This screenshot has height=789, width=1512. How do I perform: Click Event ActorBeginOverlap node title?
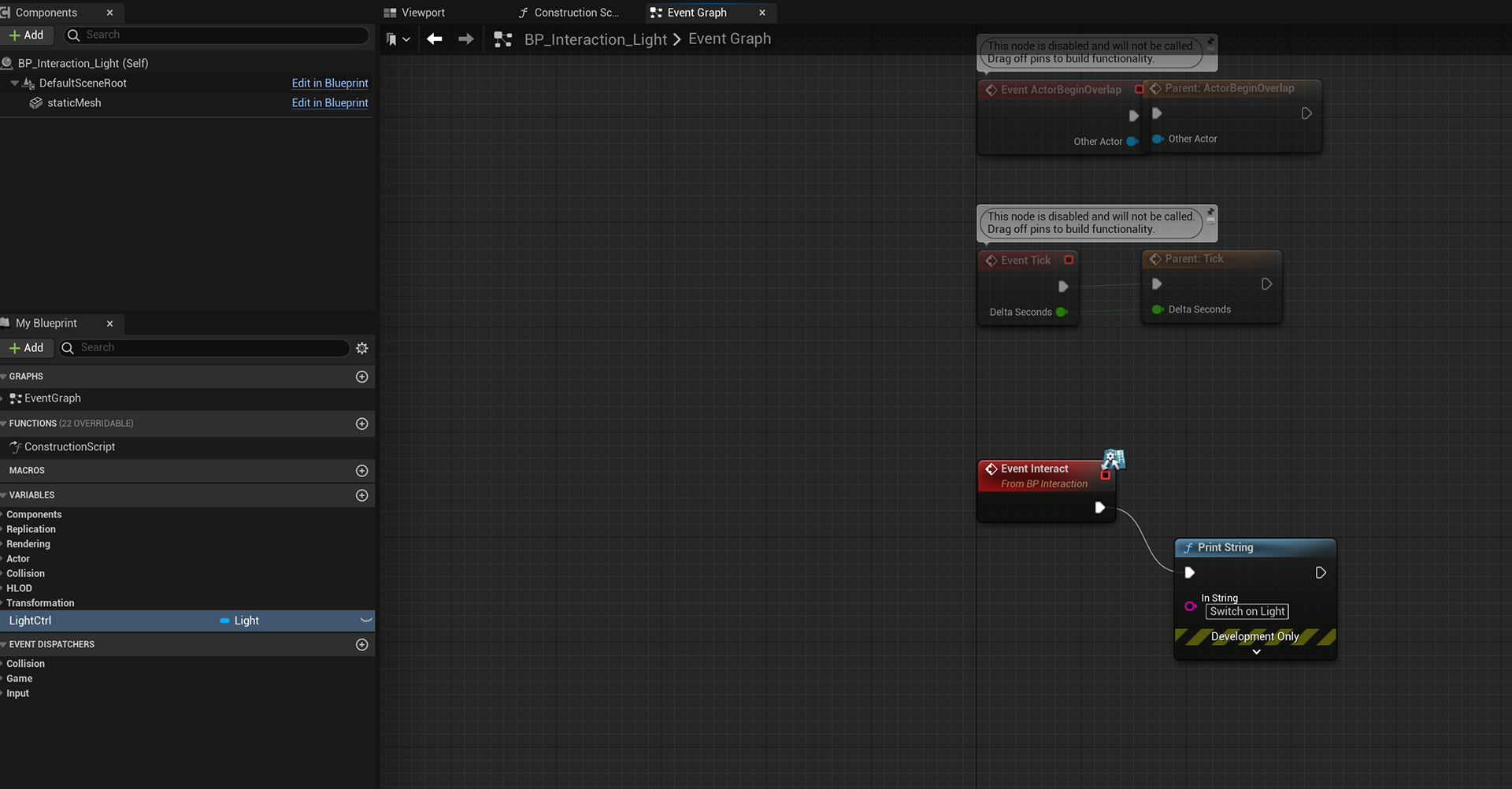pos(1061,90)
